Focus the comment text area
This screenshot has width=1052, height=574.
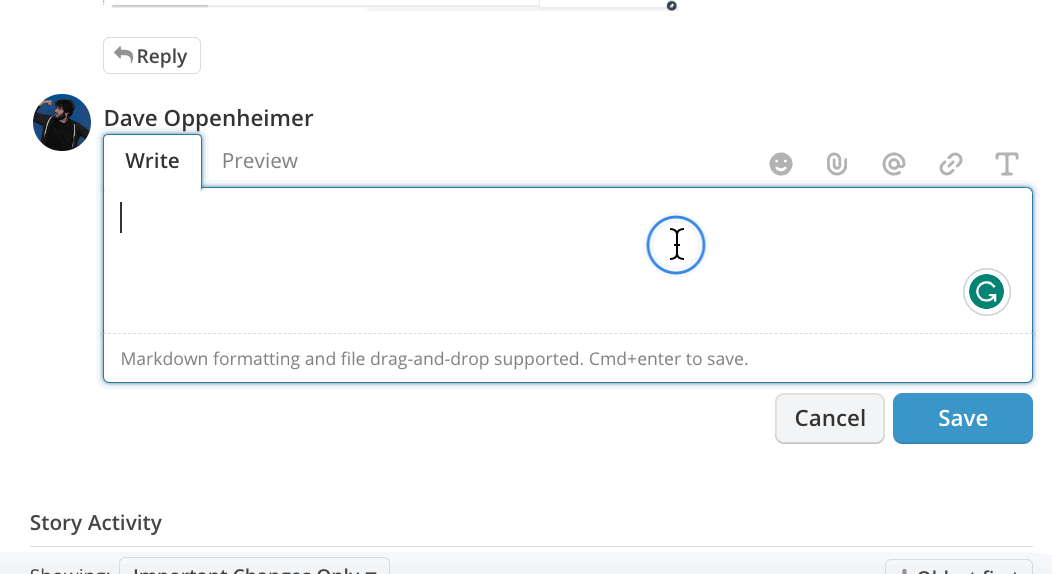[x=568, y=261]
